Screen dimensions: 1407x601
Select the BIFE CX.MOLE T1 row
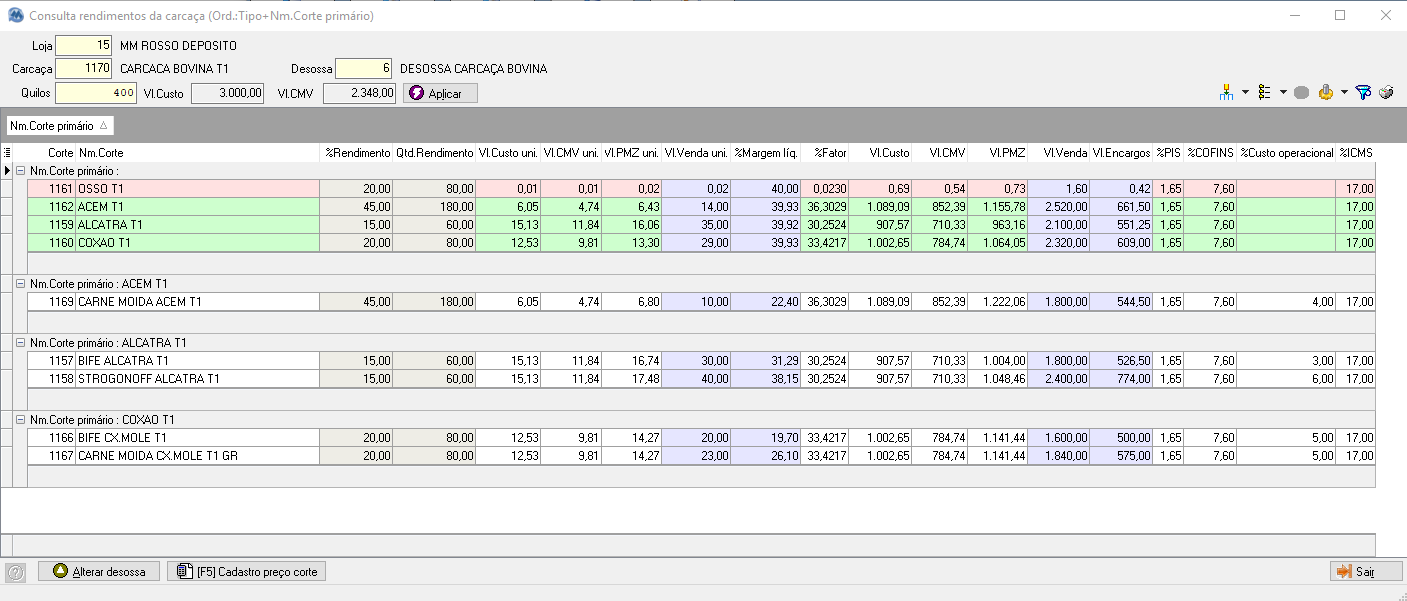[x=701, y=438]
